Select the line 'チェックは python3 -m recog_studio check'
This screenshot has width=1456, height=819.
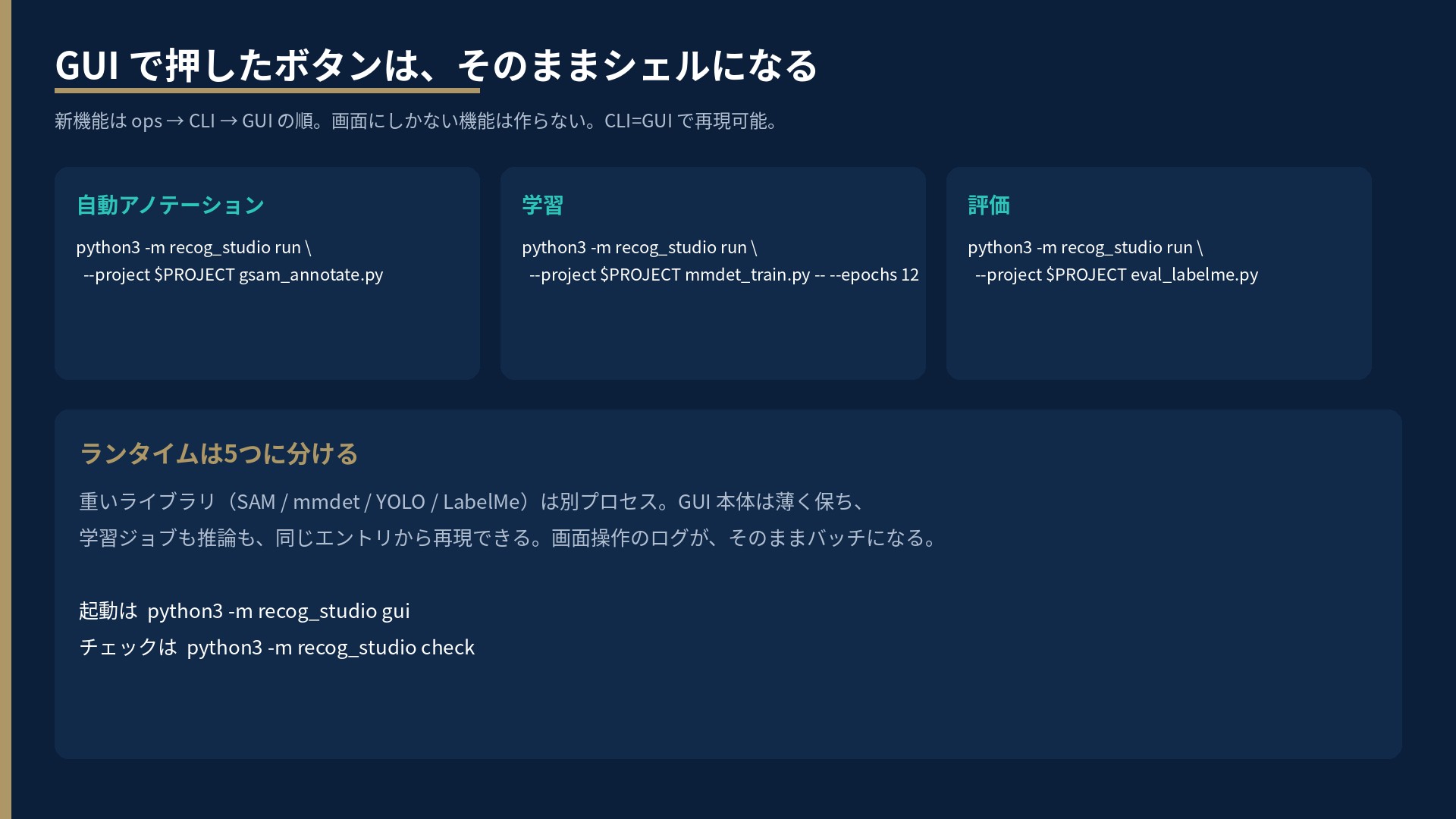pos(277,648)
